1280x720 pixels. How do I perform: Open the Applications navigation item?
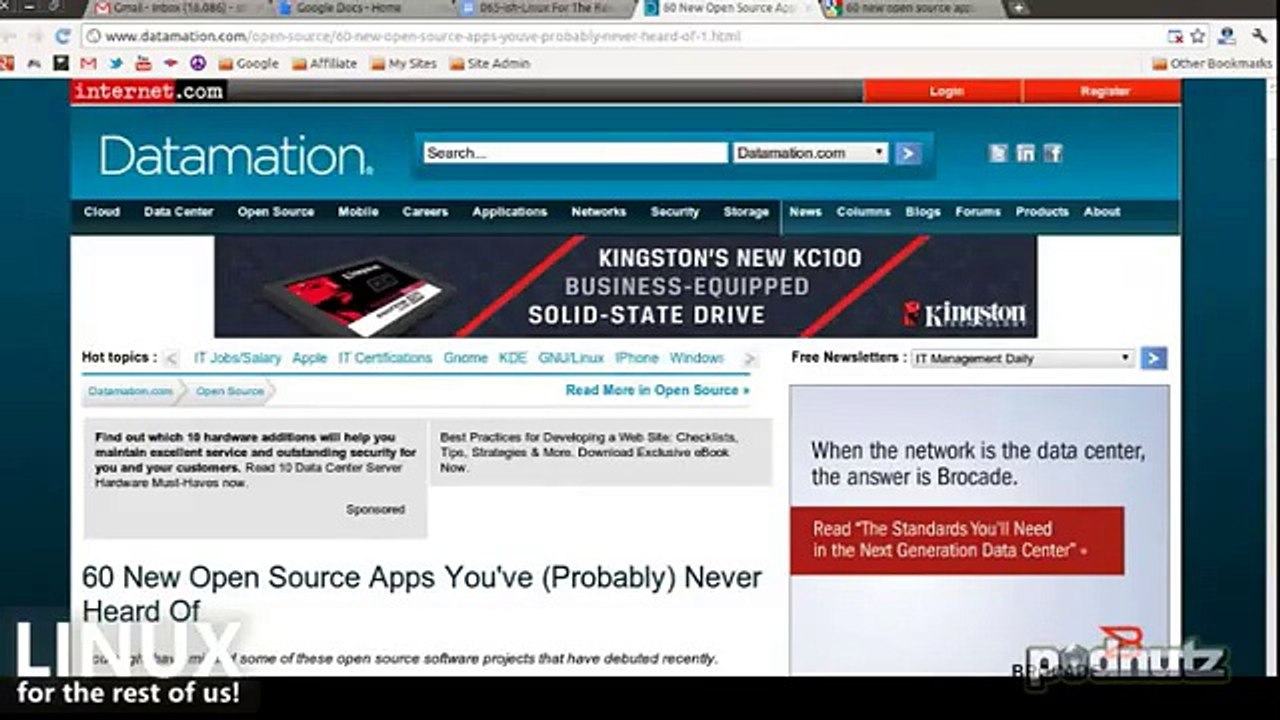510,212
